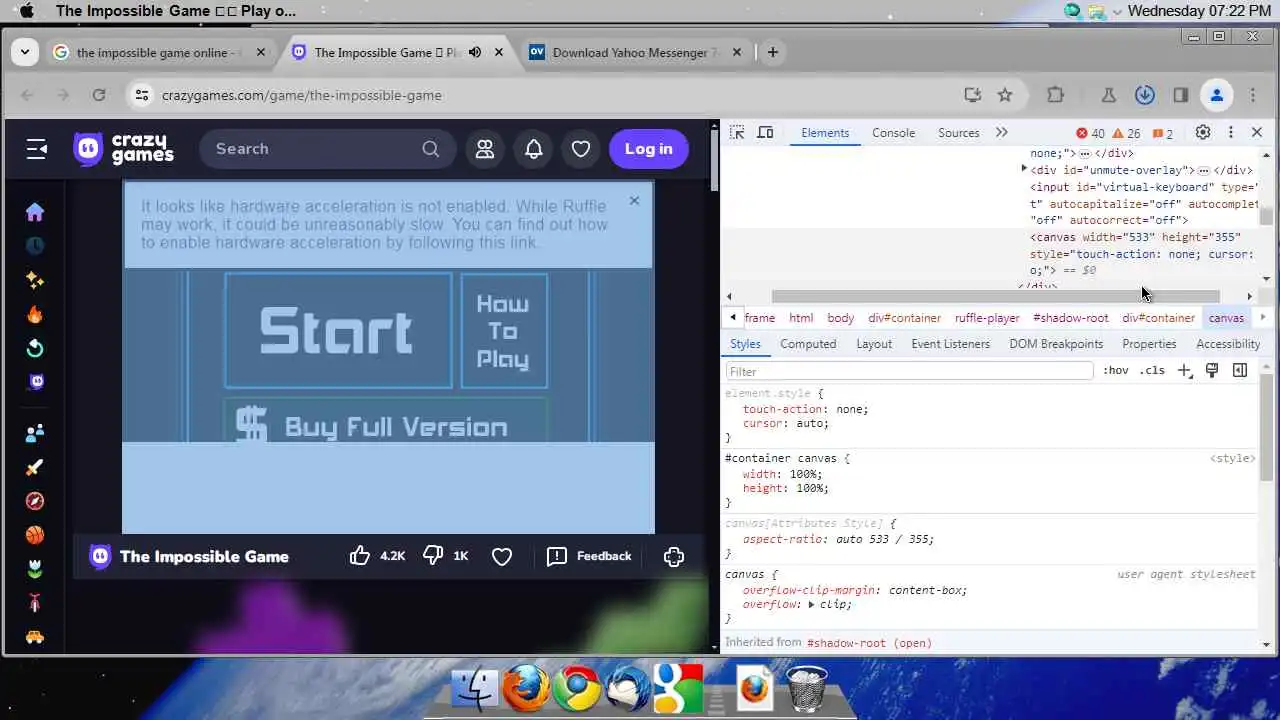
Task: Open the Layout tab
Action: [874, 344]
